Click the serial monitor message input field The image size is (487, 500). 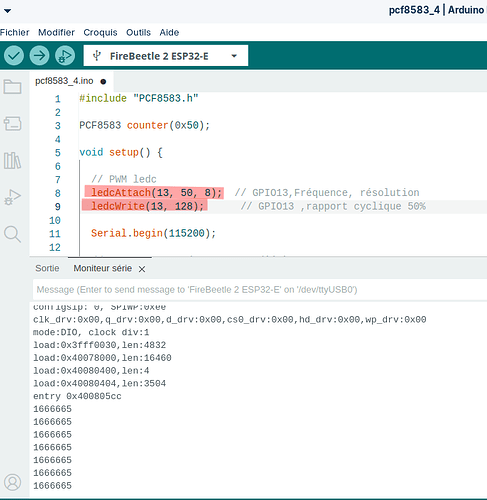pos(260,290)
